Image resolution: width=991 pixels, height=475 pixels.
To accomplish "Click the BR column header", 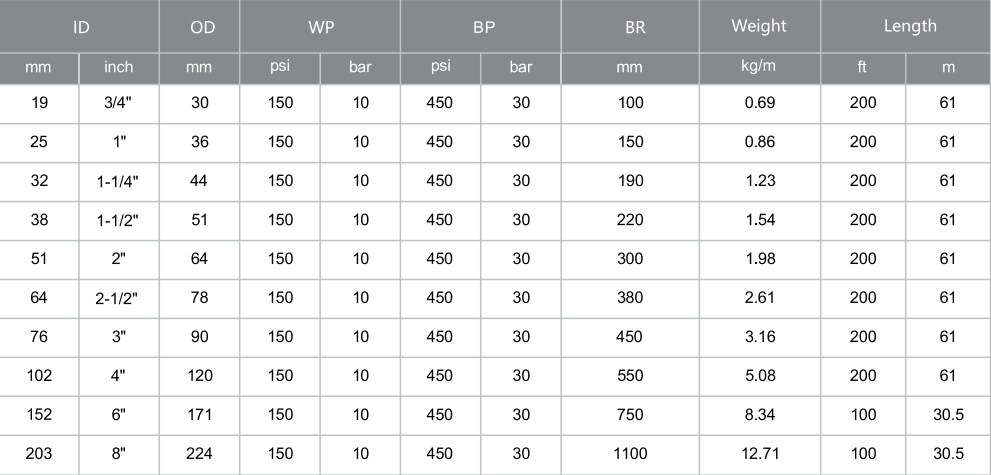I will pyautogui.click(x=630, y=26).
